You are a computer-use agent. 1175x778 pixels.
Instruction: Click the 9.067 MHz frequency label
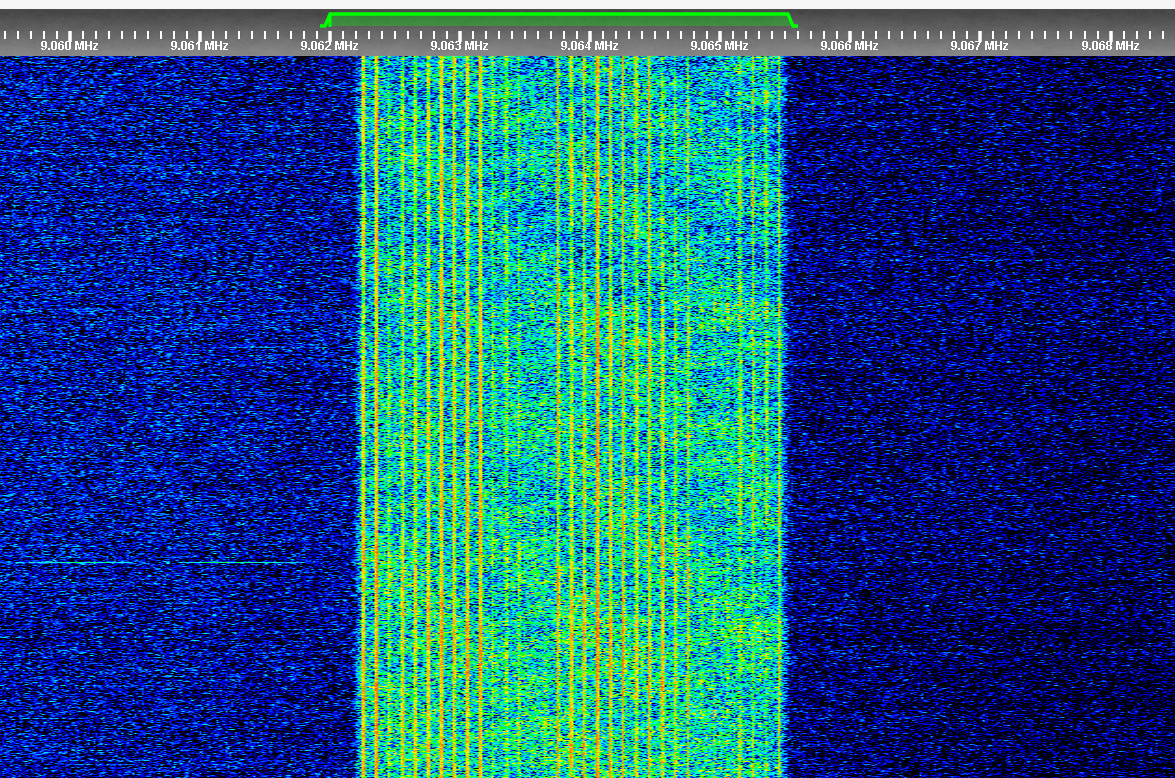click(979, 46)
